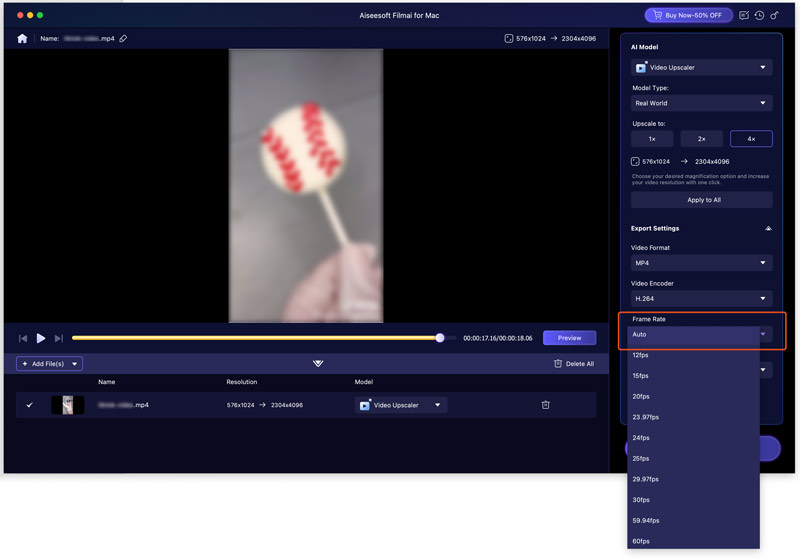Open the history clock icon
This screenshot has height=559, width=800.
[x=759, y=15]
